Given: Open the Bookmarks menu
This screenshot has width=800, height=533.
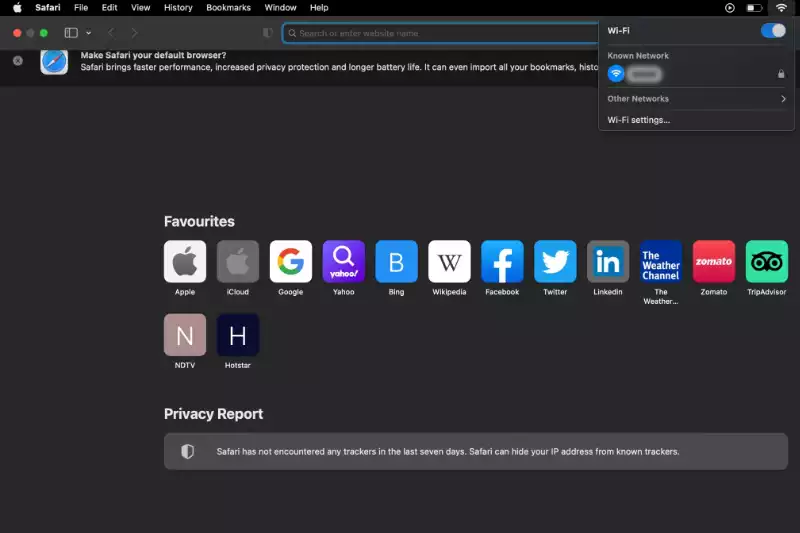Looking at the screenshot, I should (228, 8).
